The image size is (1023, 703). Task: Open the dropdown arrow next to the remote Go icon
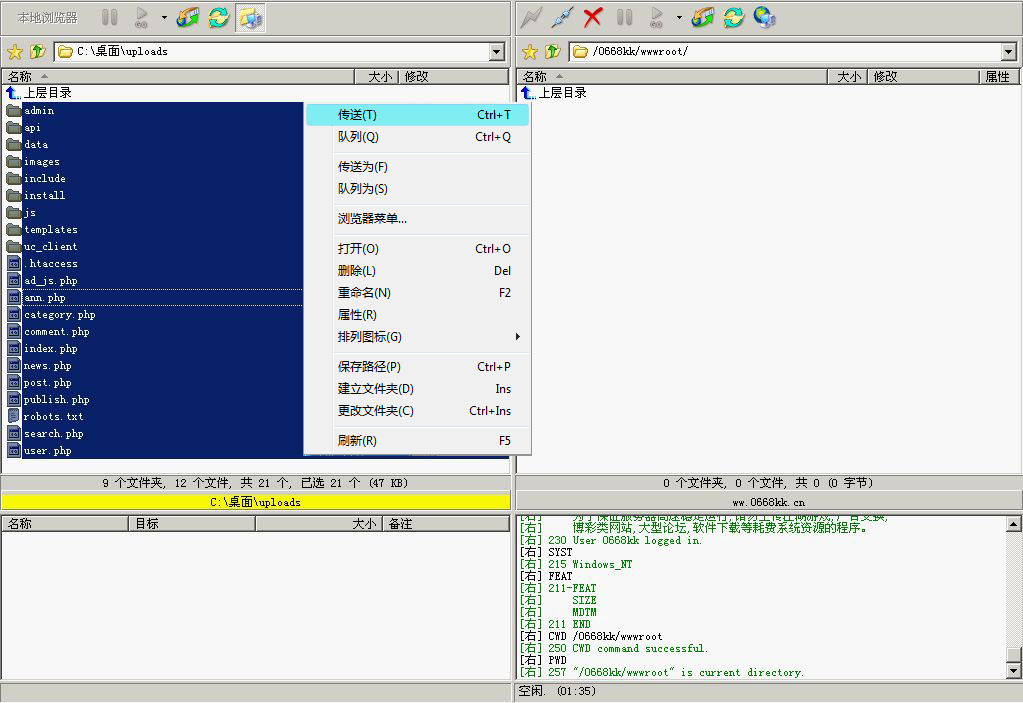tap(679, 18)
